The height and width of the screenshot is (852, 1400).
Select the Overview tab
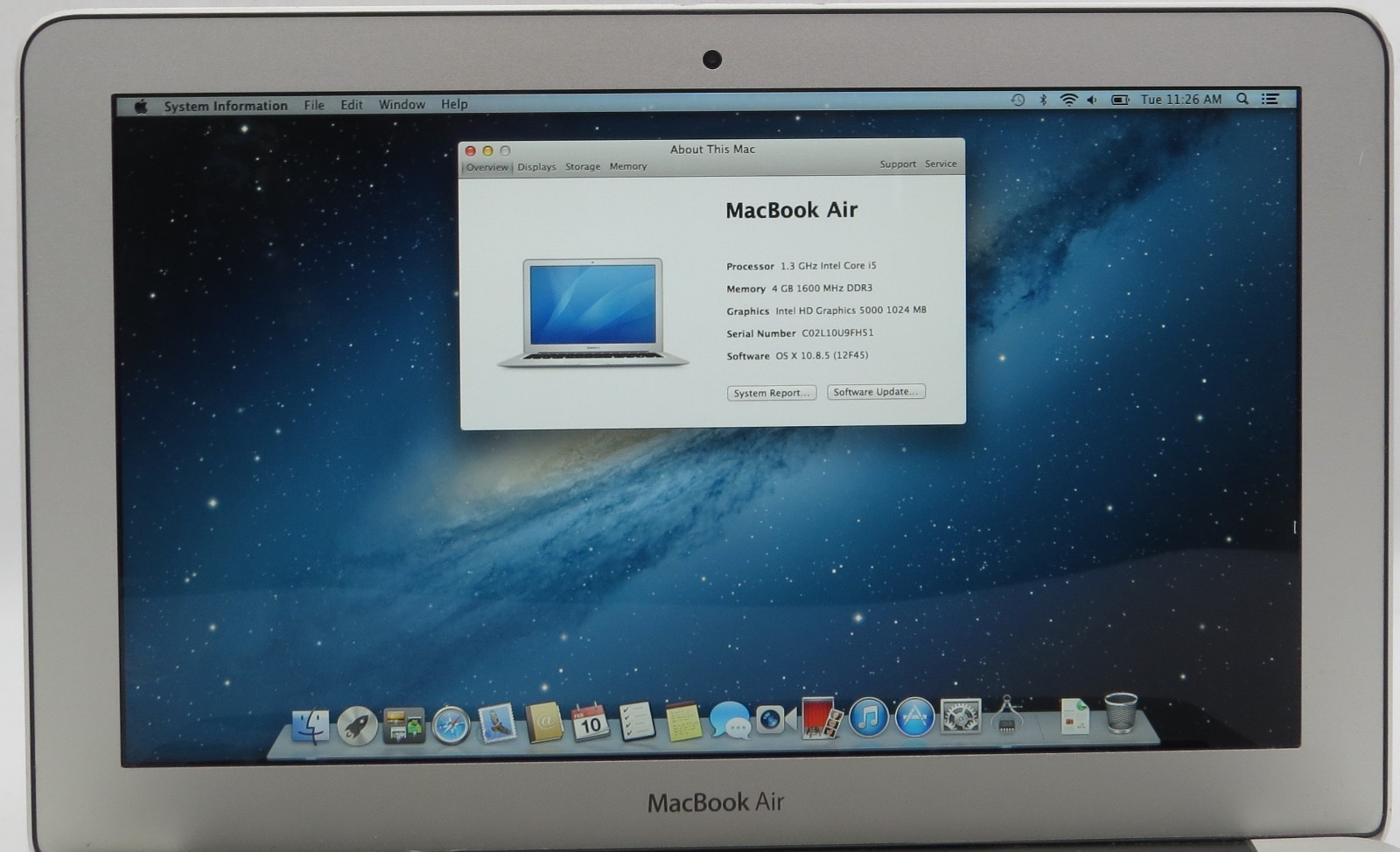(x=486, y=167)
